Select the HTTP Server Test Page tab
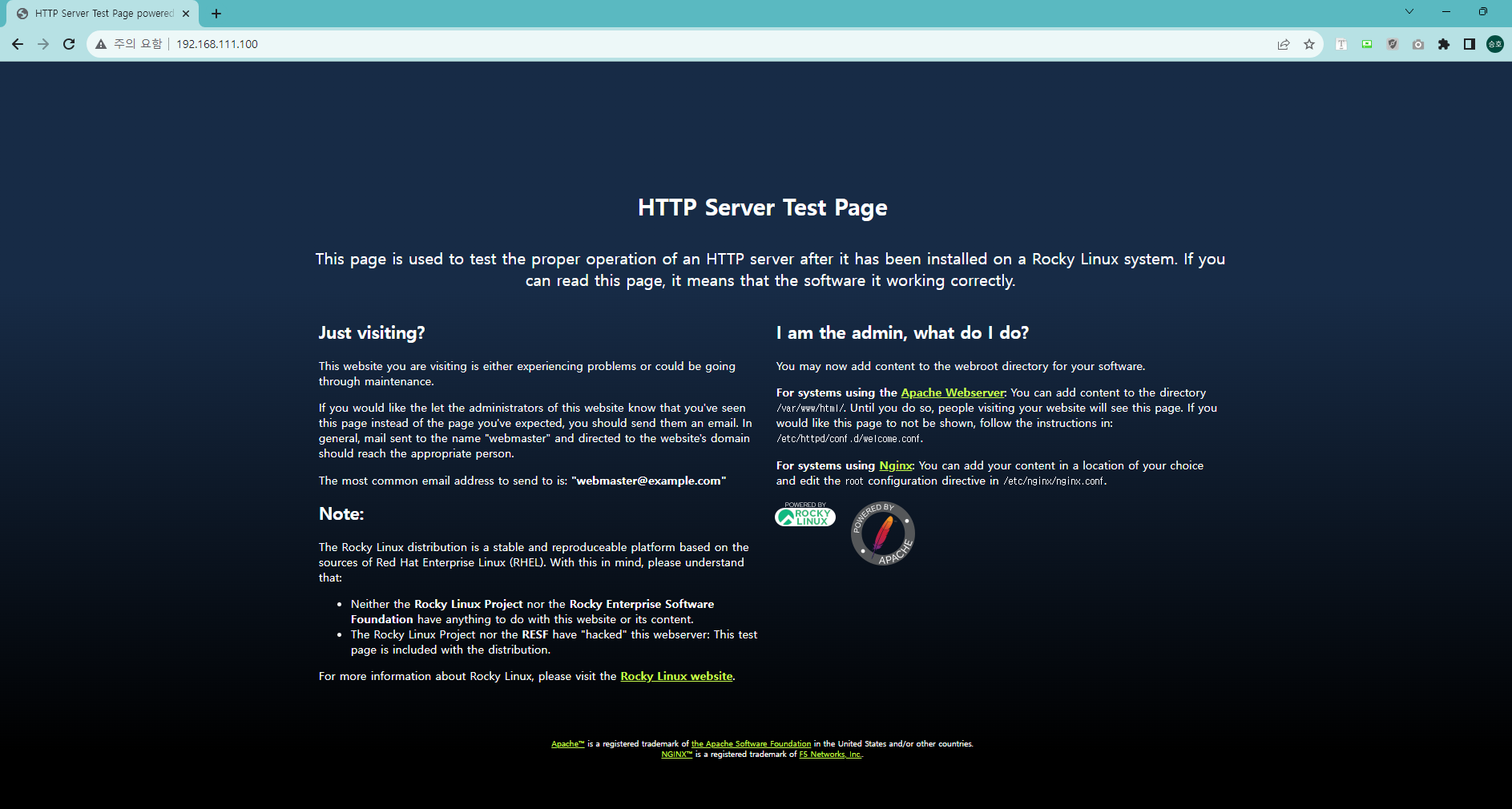1512x809 pixels. click(104, 14)
